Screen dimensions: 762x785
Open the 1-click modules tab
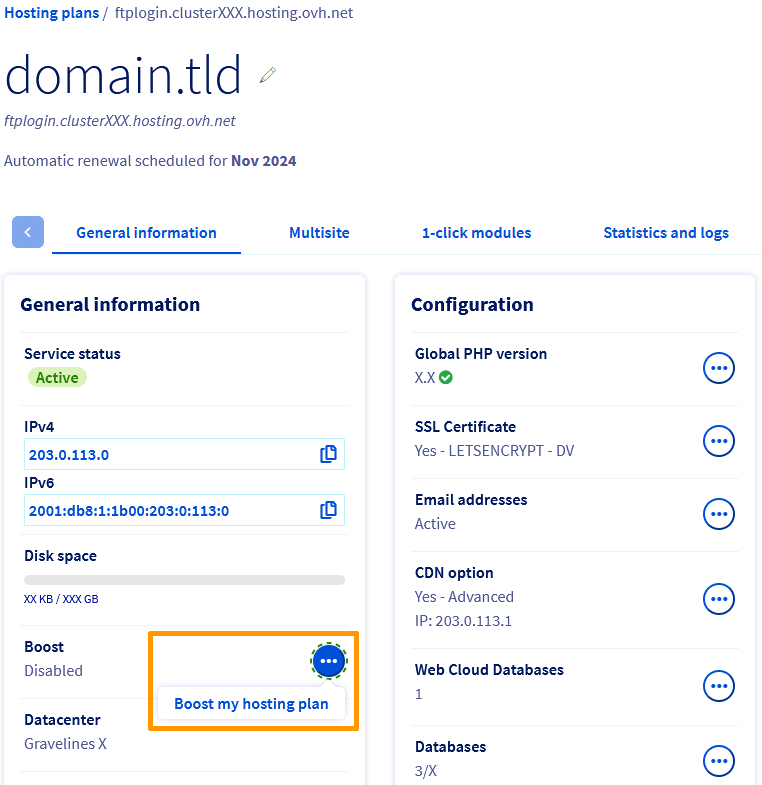pyautogui.click(x=476, y=233)
